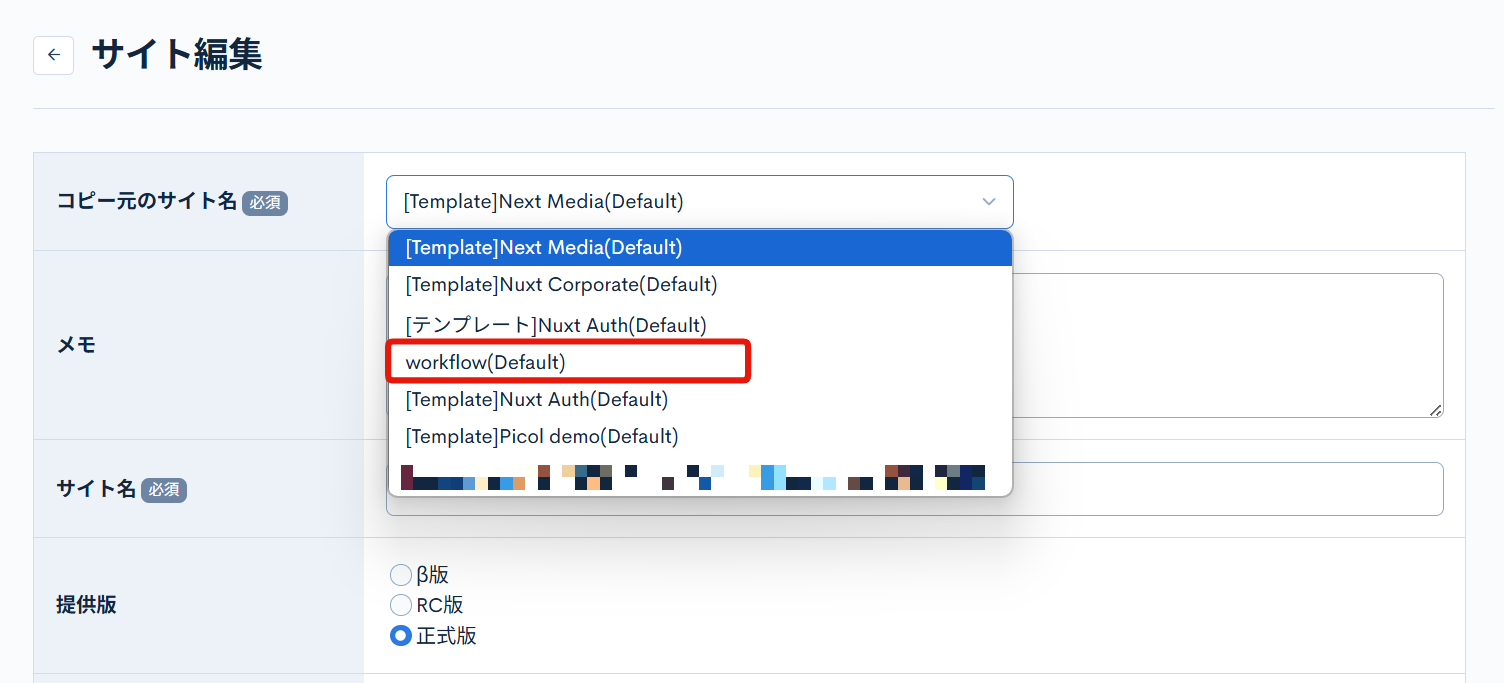Select the β版 radio button
The image size is (1504, 683).
[400, 574]
